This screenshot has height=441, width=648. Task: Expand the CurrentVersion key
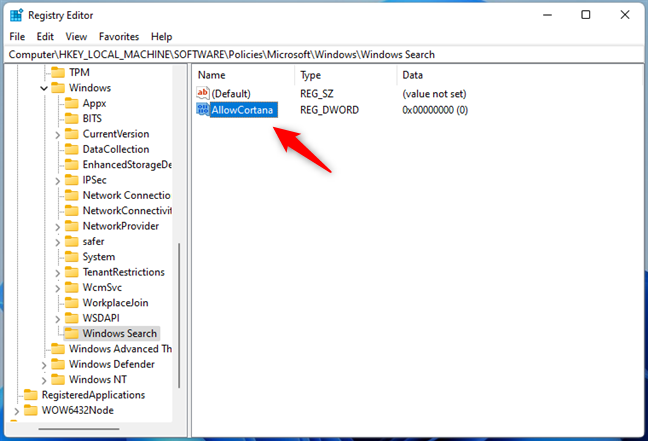point(57,134)
